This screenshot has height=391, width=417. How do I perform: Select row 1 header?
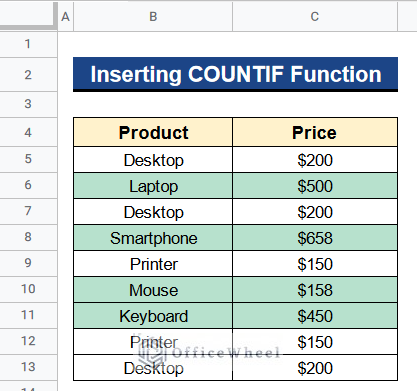[28, 44]
